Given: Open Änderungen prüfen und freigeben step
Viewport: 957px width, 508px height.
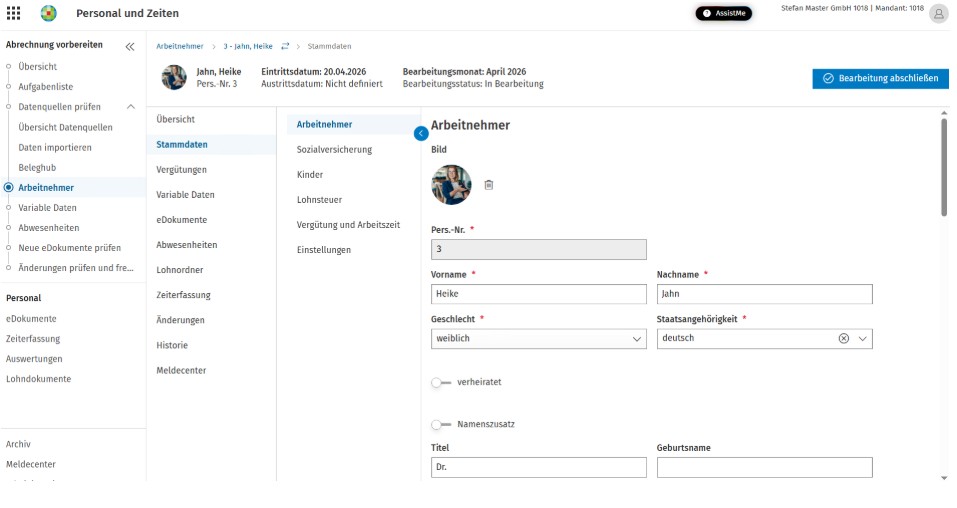Looking at the screenshot, I should pos(76,268).
